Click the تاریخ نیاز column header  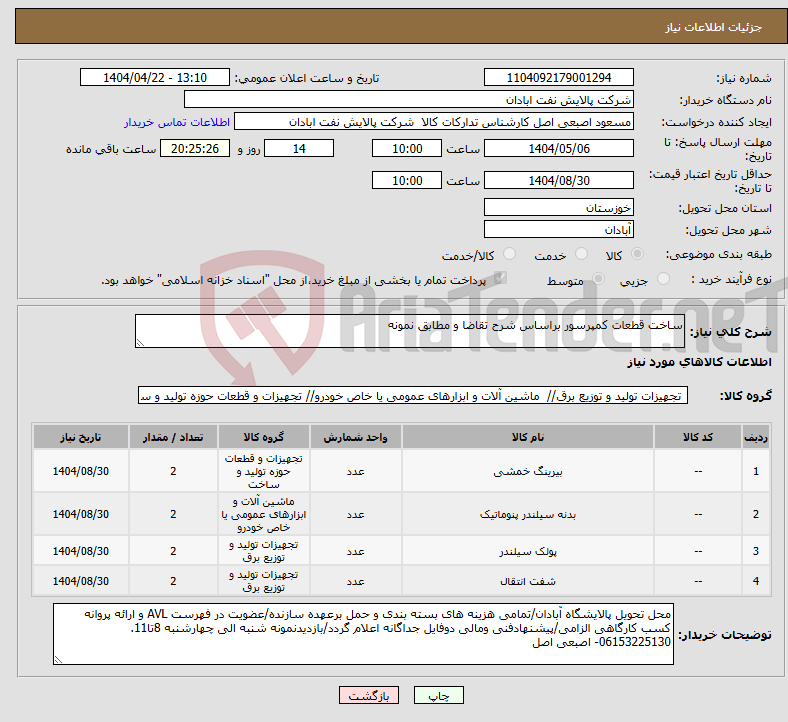click(x=80, y=437)
